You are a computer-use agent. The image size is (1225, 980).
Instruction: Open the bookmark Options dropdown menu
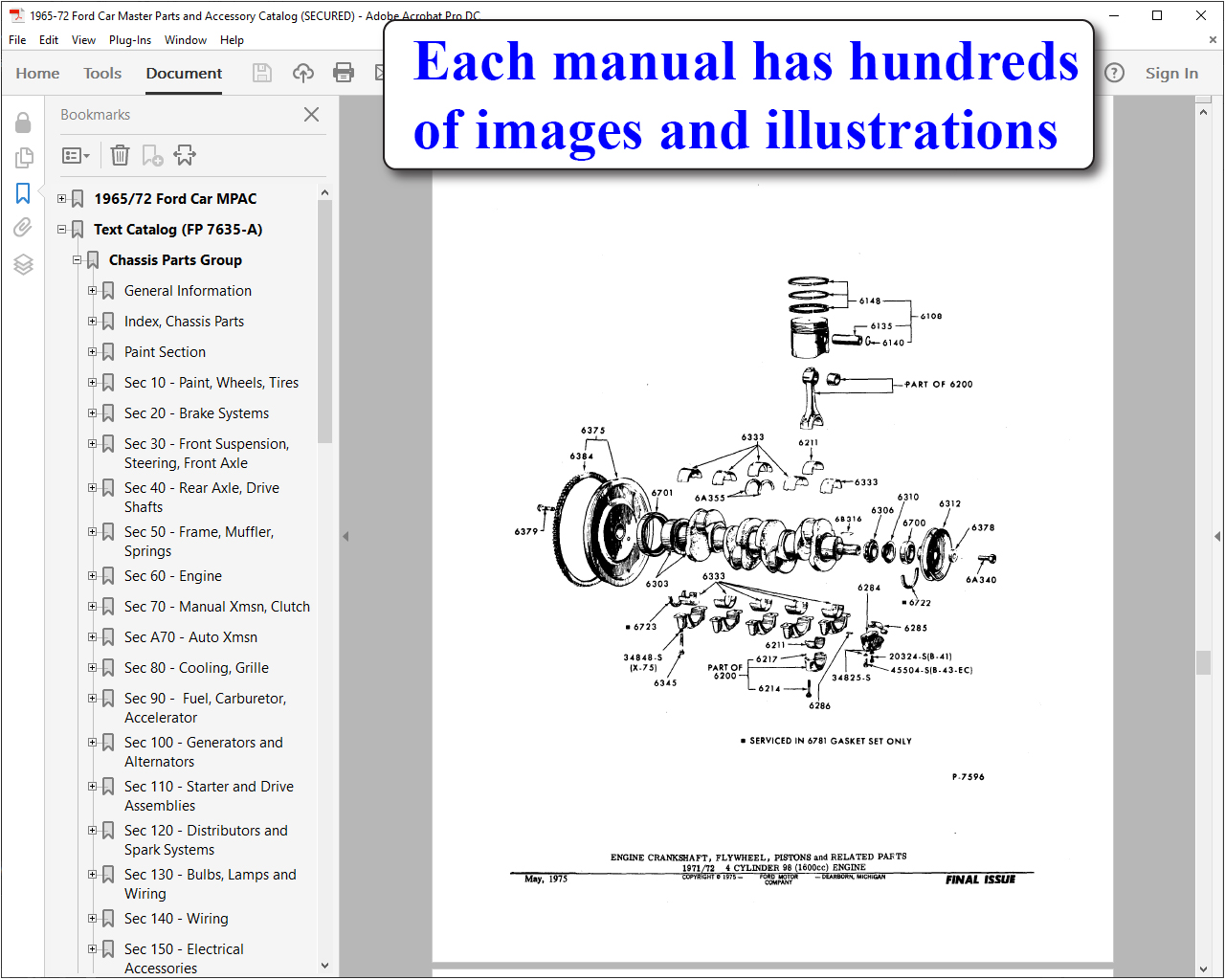[76, 155]
